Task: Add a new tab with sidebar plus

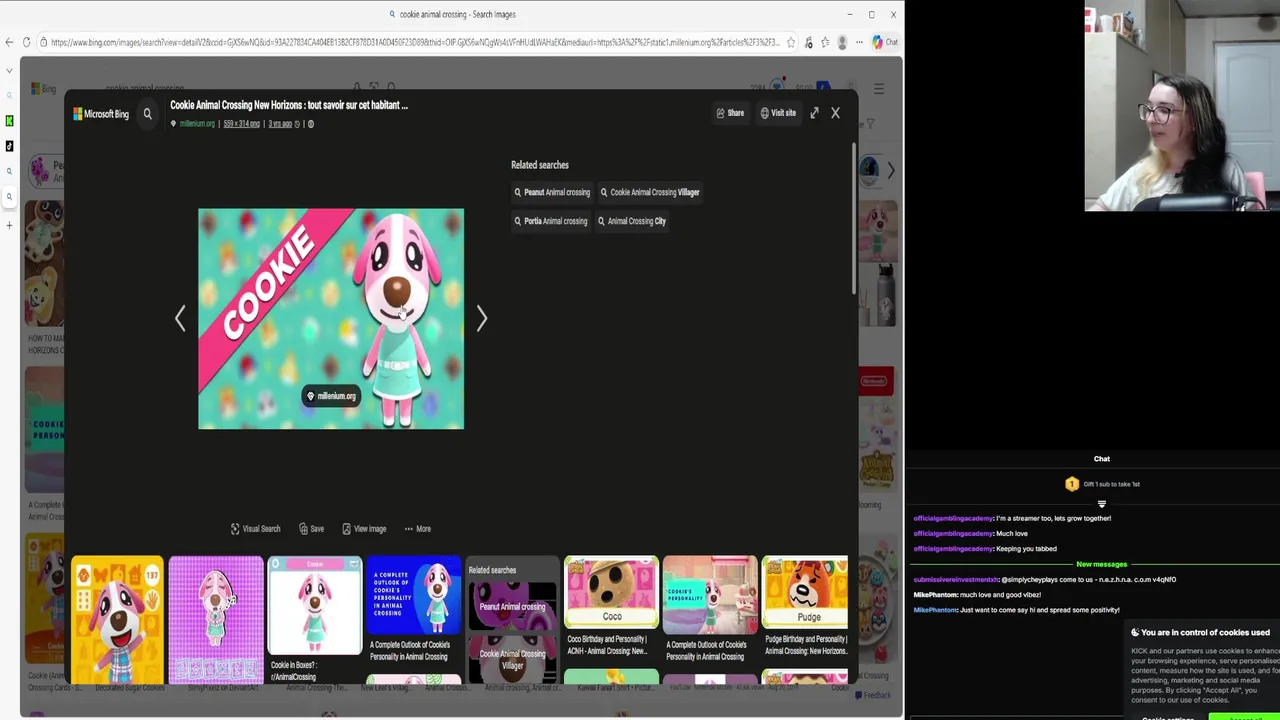Action: [9, 225]
